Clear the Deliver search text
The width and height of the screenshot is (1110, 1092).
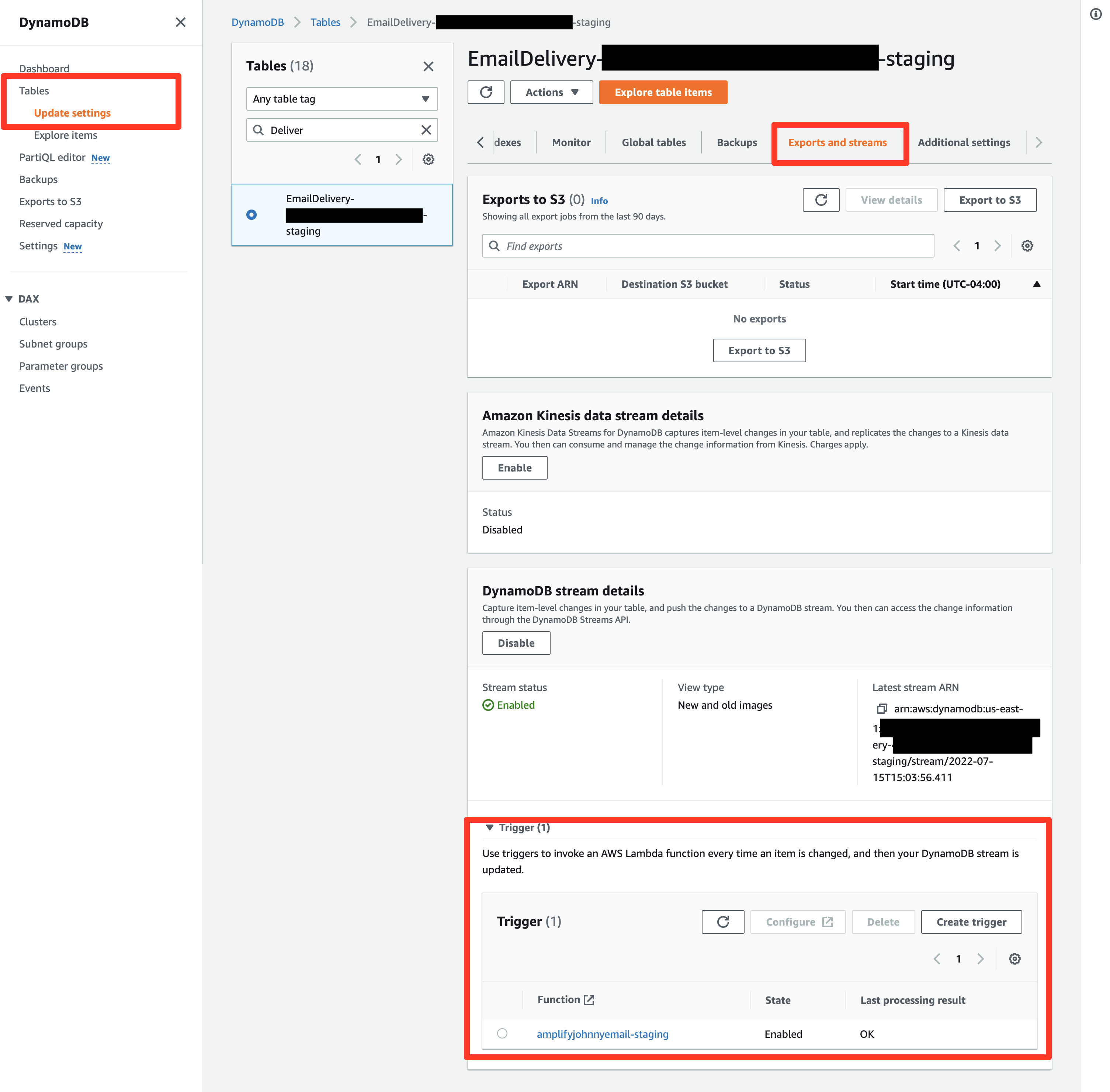[426, 130]
